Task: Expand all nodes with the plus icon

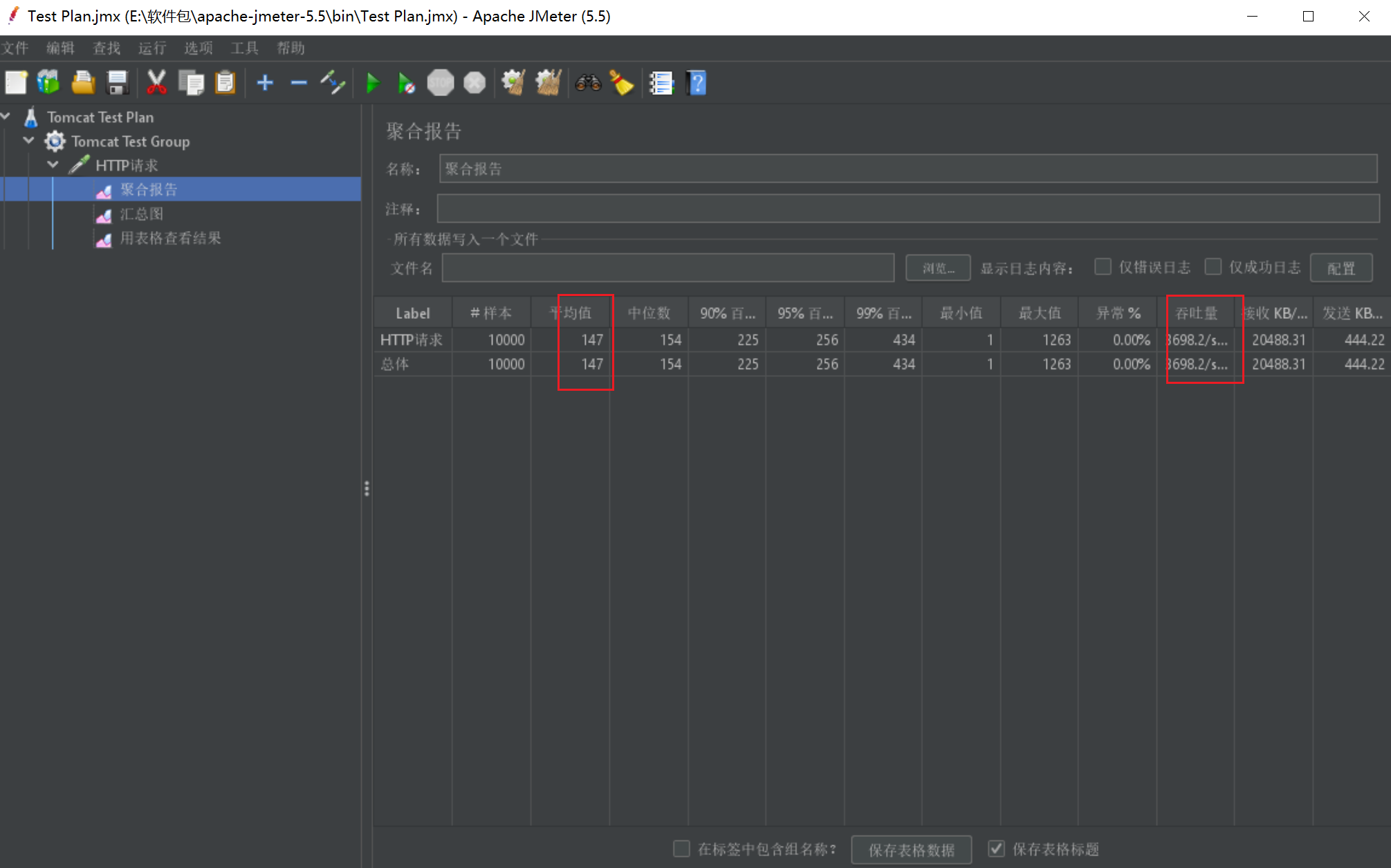Action: coord(265,83)
